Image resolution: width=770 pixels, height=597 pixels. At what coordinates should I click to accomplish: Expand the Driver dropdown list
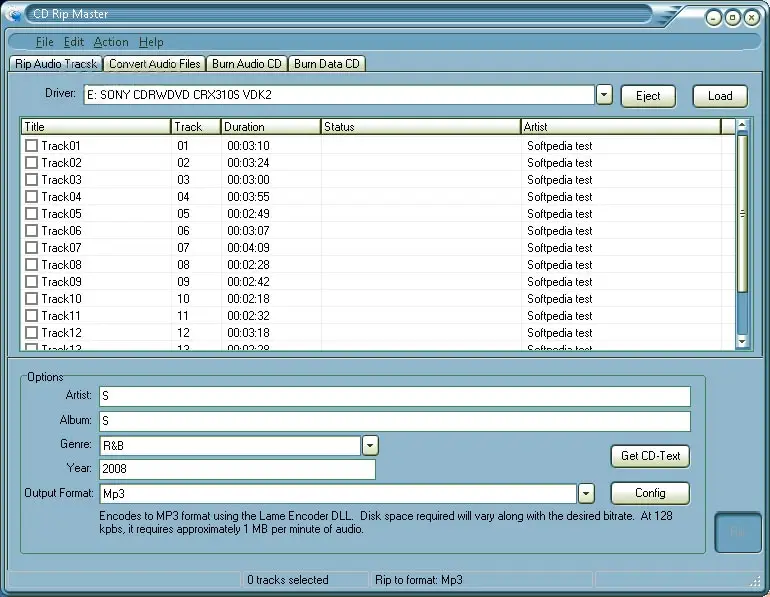[604, 95]
